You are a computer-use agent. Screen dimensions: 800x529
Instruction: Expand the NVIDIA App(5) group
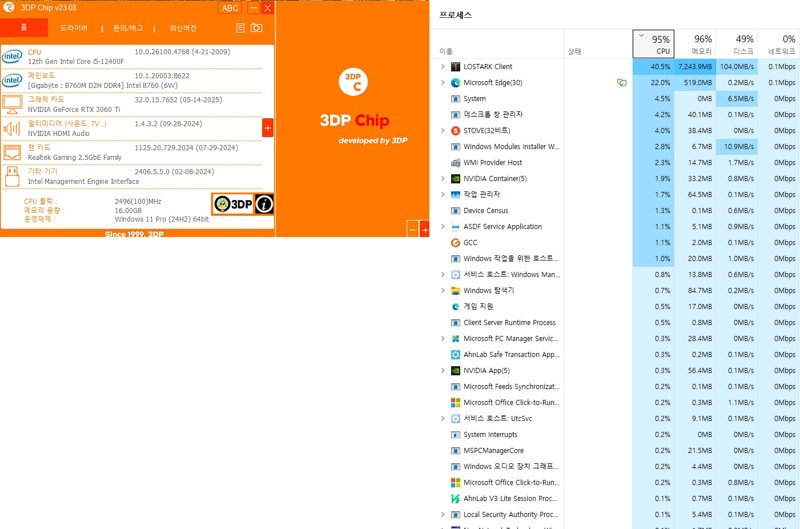(443, 370)
